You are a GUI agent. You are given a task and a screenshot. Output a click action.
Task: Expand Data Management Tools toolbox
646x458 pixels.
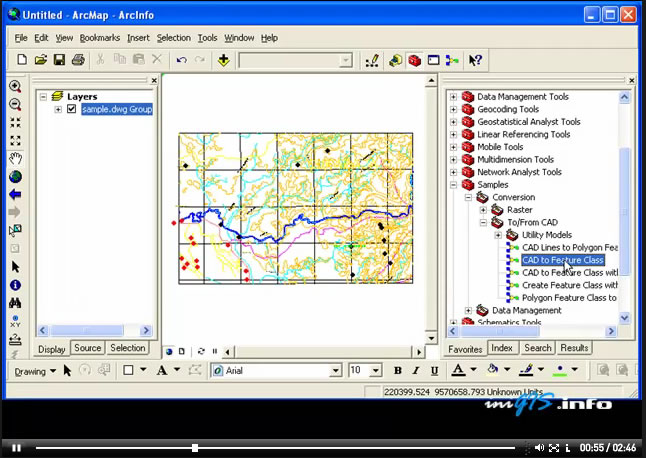[454, 97]
